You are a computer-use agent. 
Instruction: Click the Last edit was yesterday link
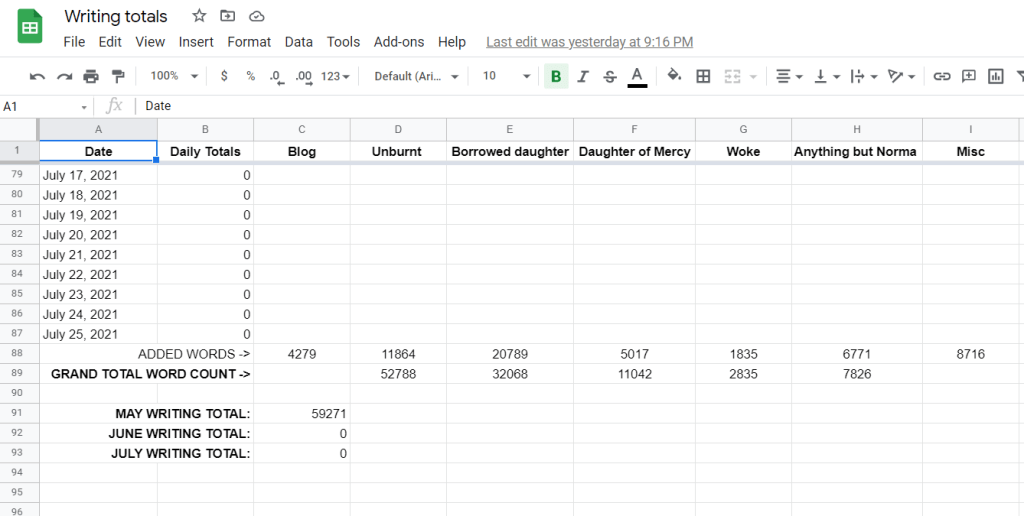coord(589,42)
